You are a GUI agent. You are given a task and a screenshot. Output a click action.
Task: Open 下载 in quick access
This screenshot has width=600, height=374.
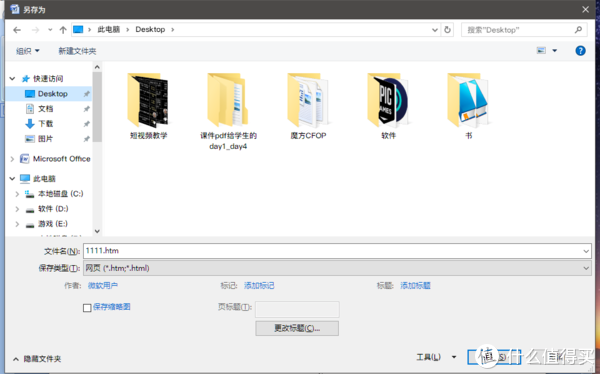click(x=45, y=124)
